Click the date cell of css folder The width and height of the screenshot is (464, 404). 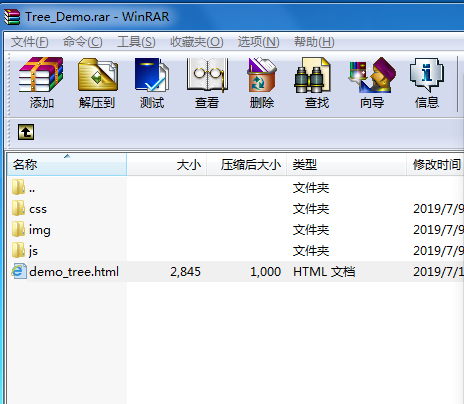[438, 209]
